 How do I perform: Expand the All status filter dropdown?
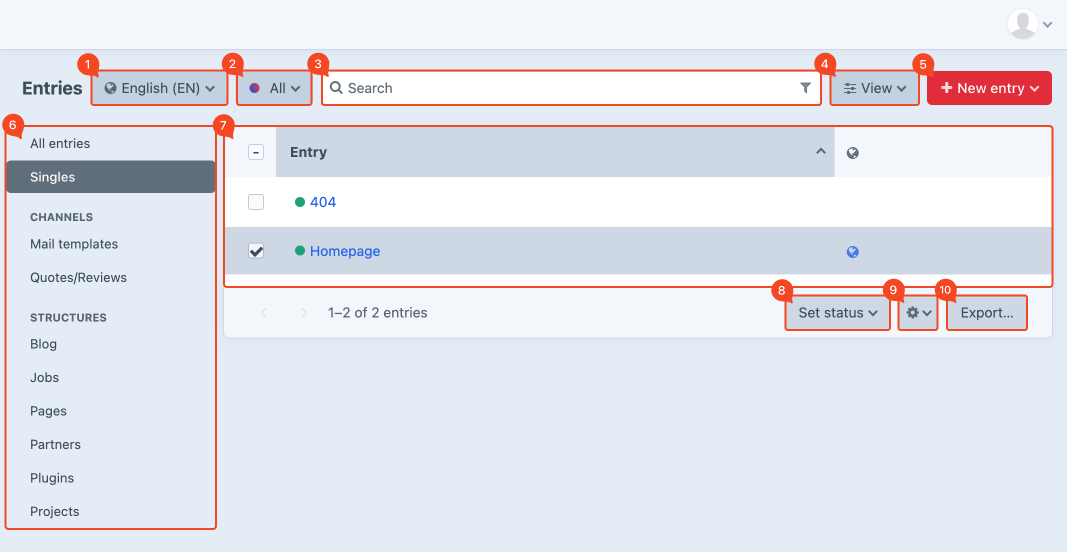(275, 88)
